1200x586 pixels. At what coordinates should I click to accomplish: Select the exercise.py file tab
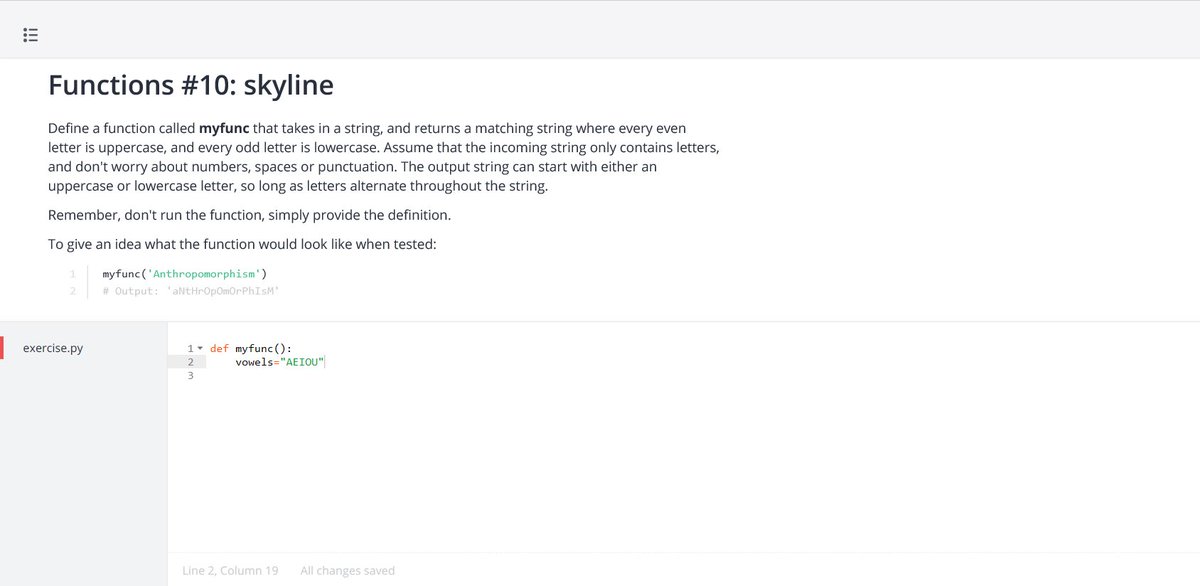[84, 348]
